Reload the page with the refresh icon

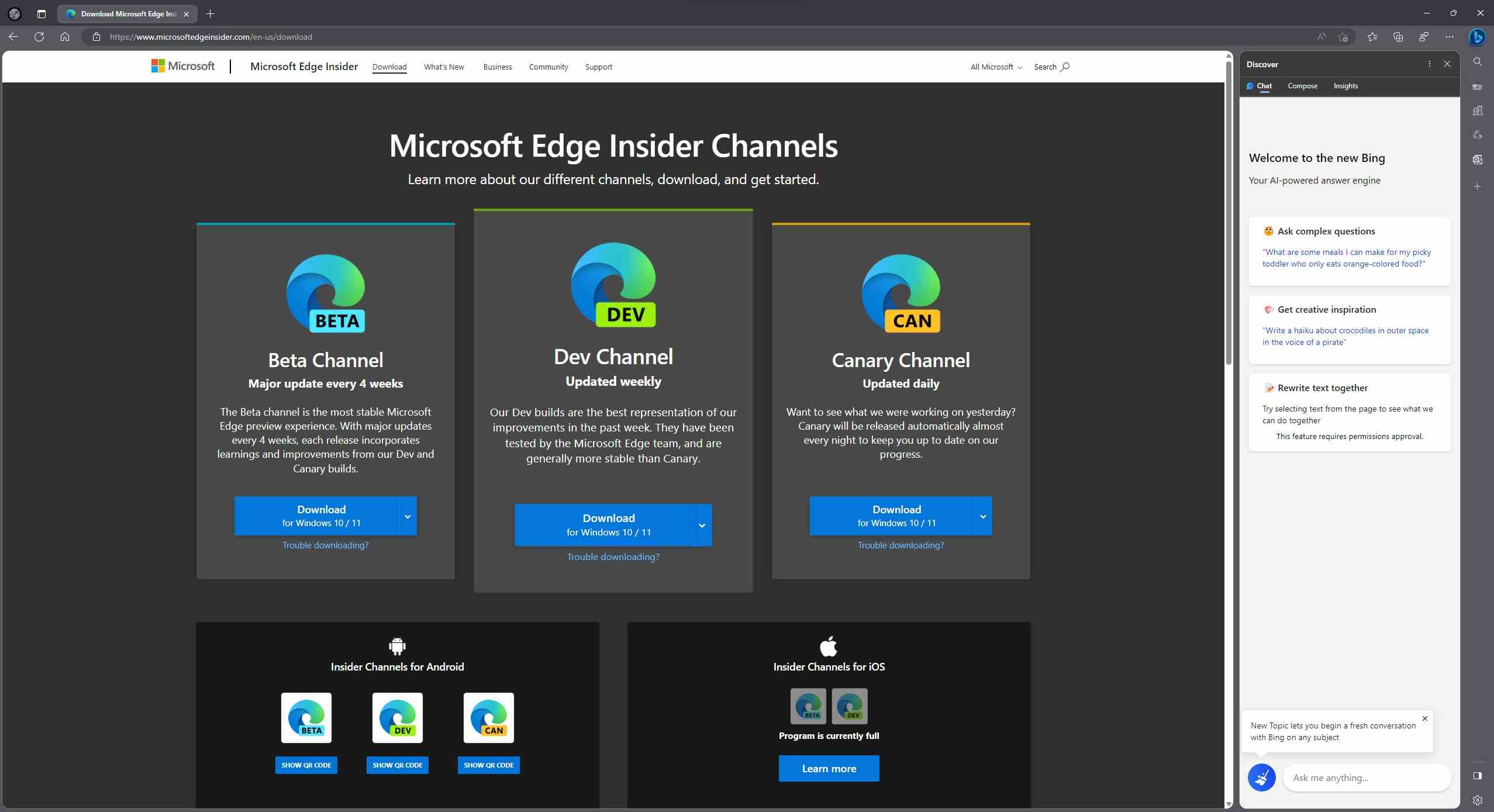pos(39,37)
